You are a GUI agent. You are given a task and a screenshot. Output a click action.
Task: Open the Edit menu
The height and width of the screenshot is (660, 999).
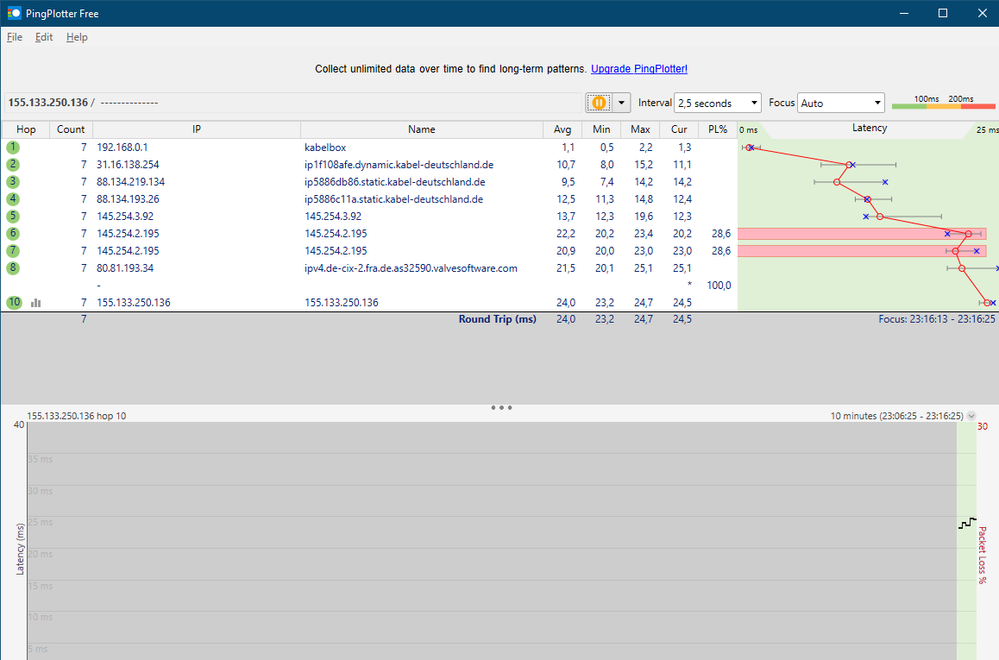click(43, 37)
